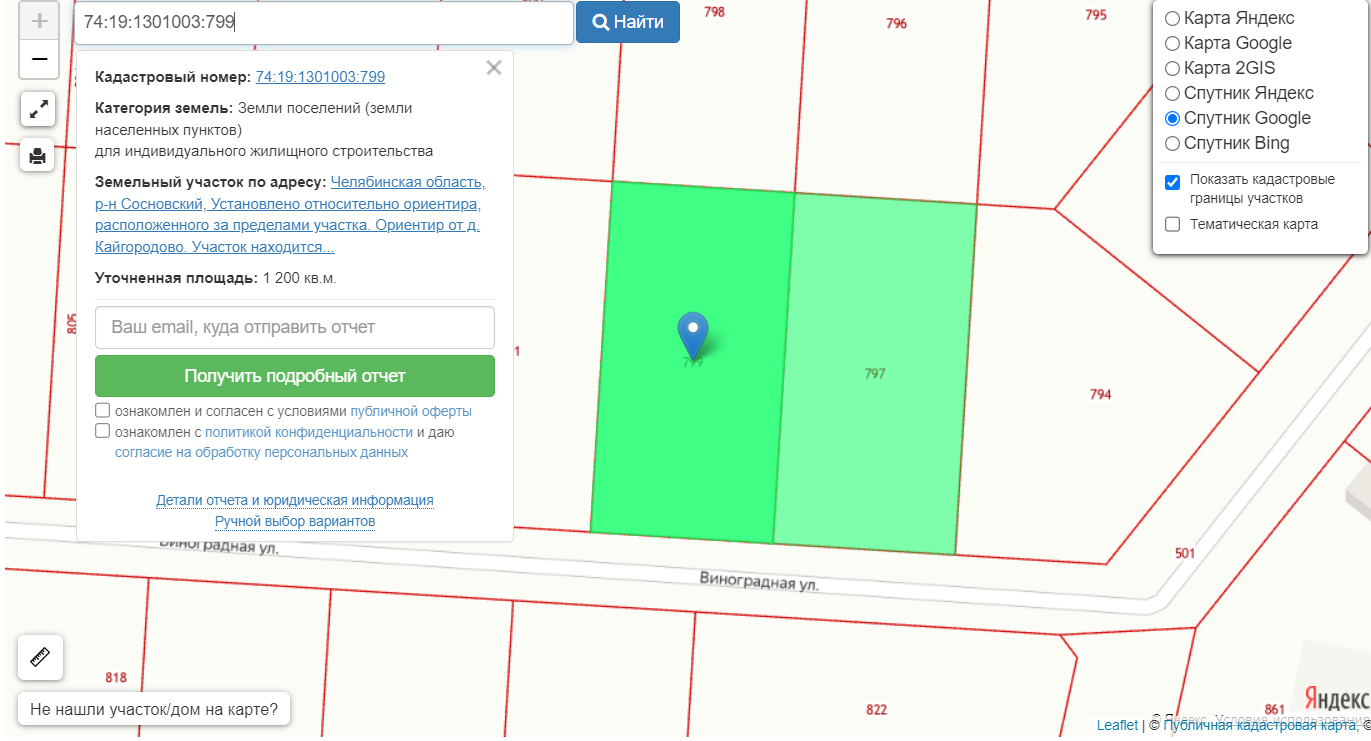Select Карта 2GIS map layer

coord(1172,68)
